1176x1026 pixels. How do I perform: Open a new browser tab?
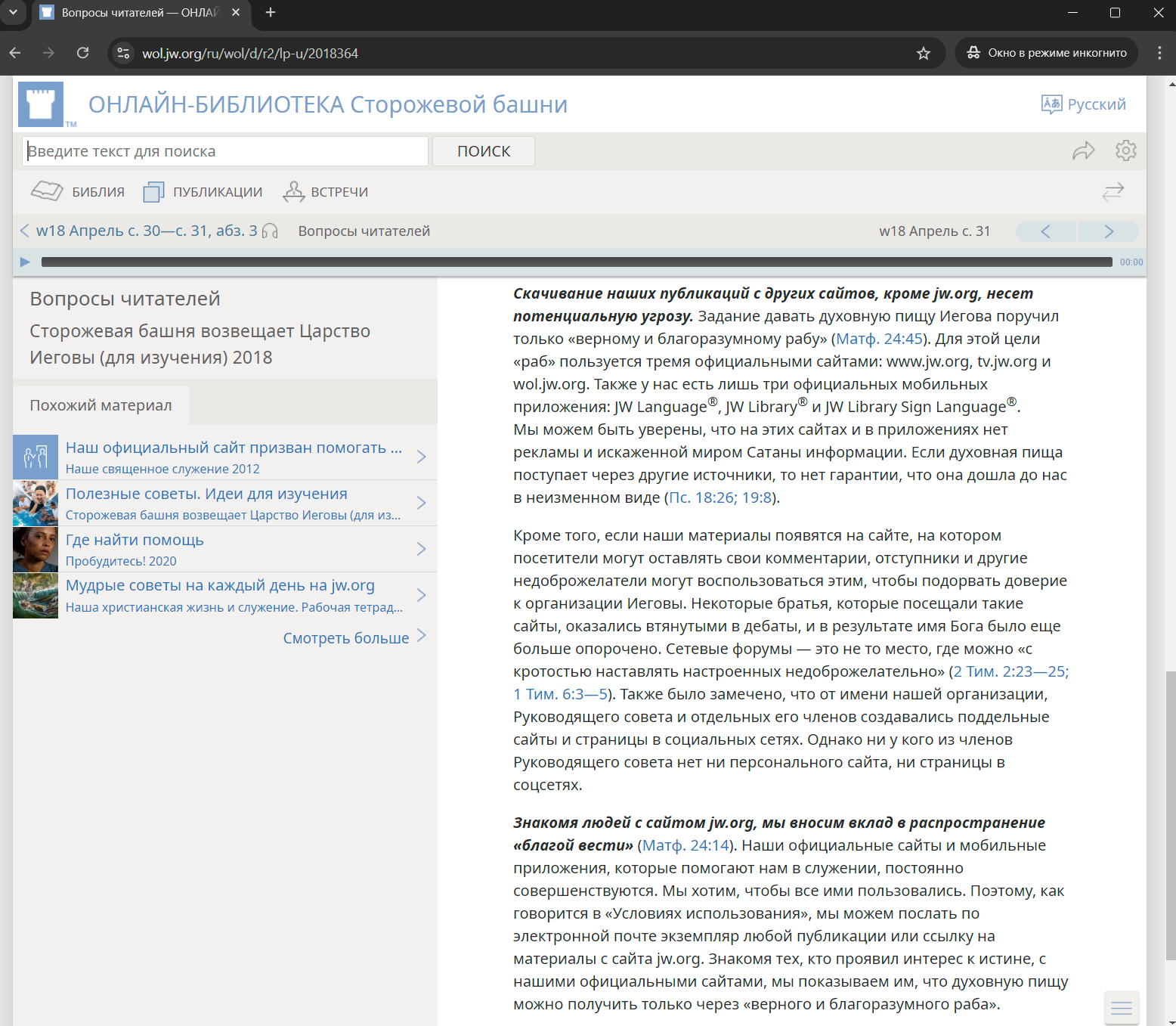click(x=271, y=12)
